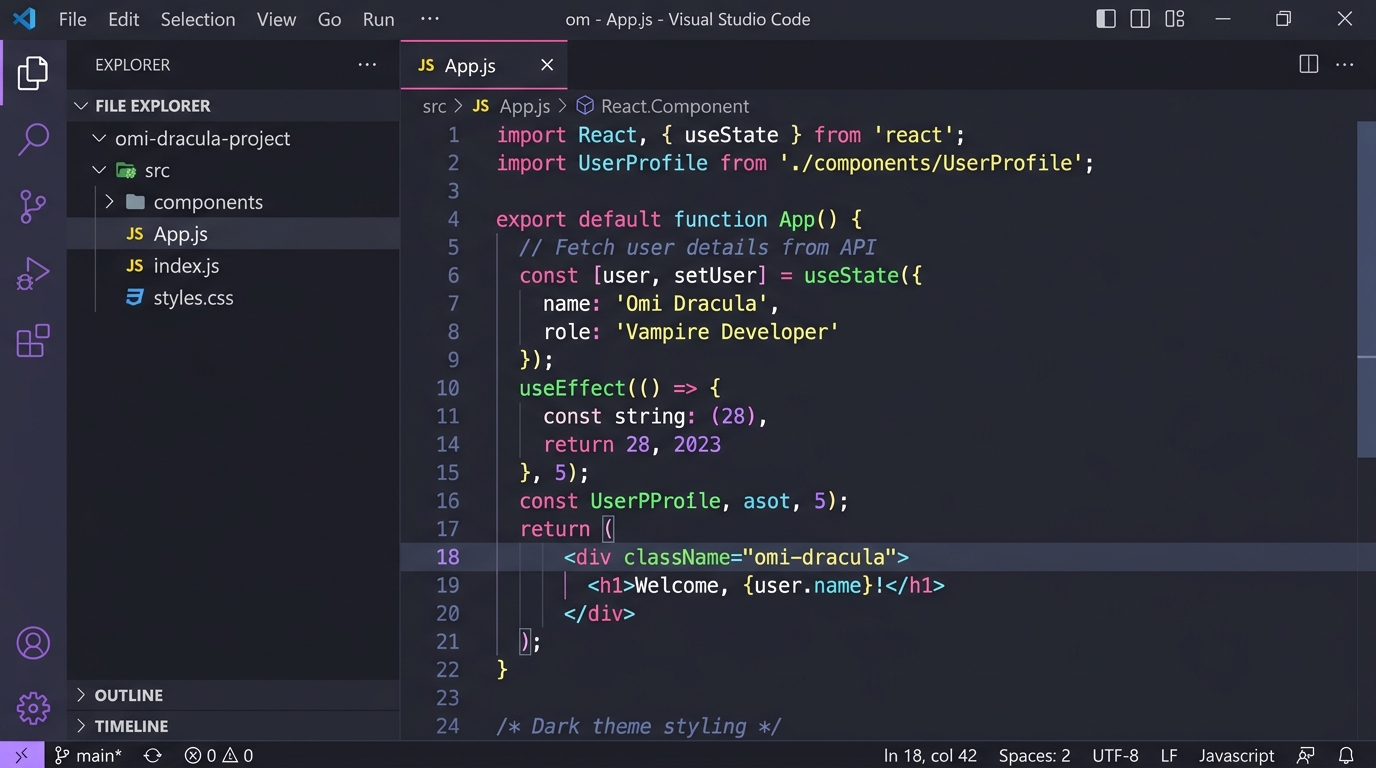Click the Javascript language mode

tap(1237, 756)
